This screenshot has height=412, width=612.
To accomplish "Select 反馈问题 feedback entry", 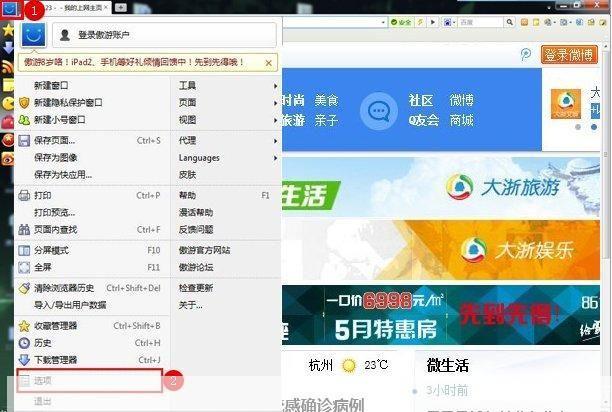I will tap(196, 230).
